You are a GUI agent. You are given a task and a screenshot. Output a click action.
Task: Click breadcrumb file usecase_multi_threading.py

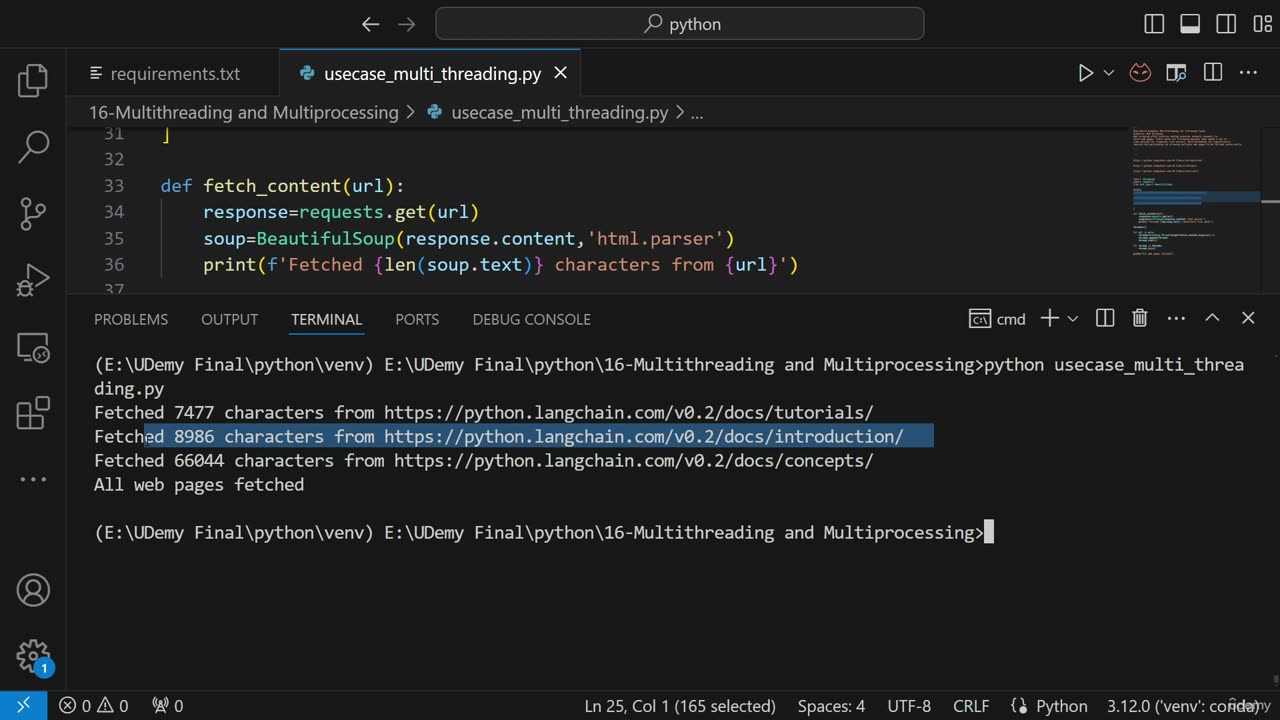click(559, 113)
